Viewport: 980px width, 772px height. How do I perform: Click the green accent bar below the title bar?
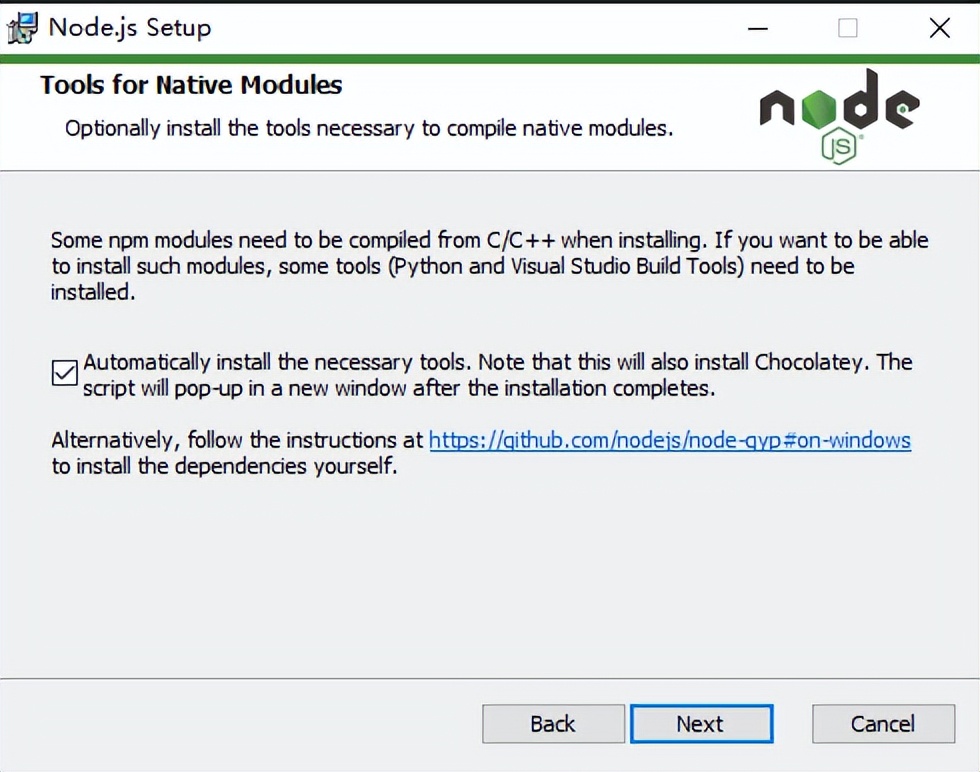490,59
